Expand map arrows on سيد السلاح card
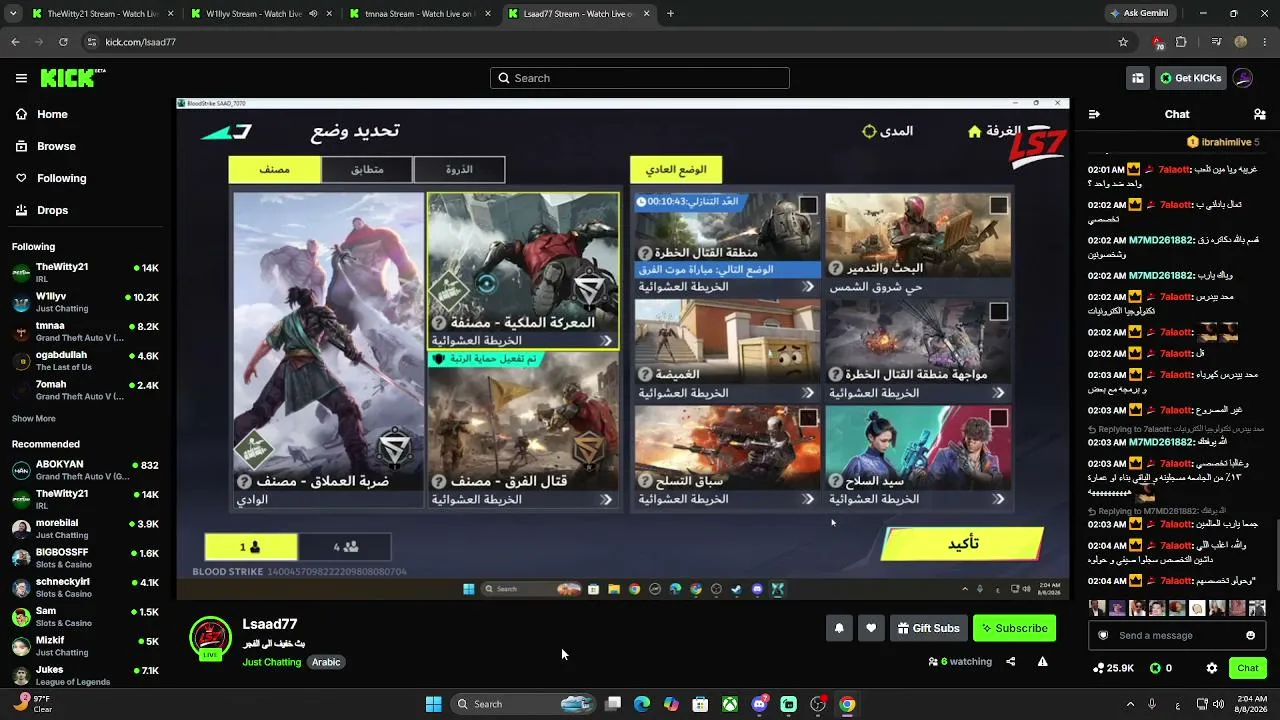The image size is (1280, 720). (x=998, y=499)
